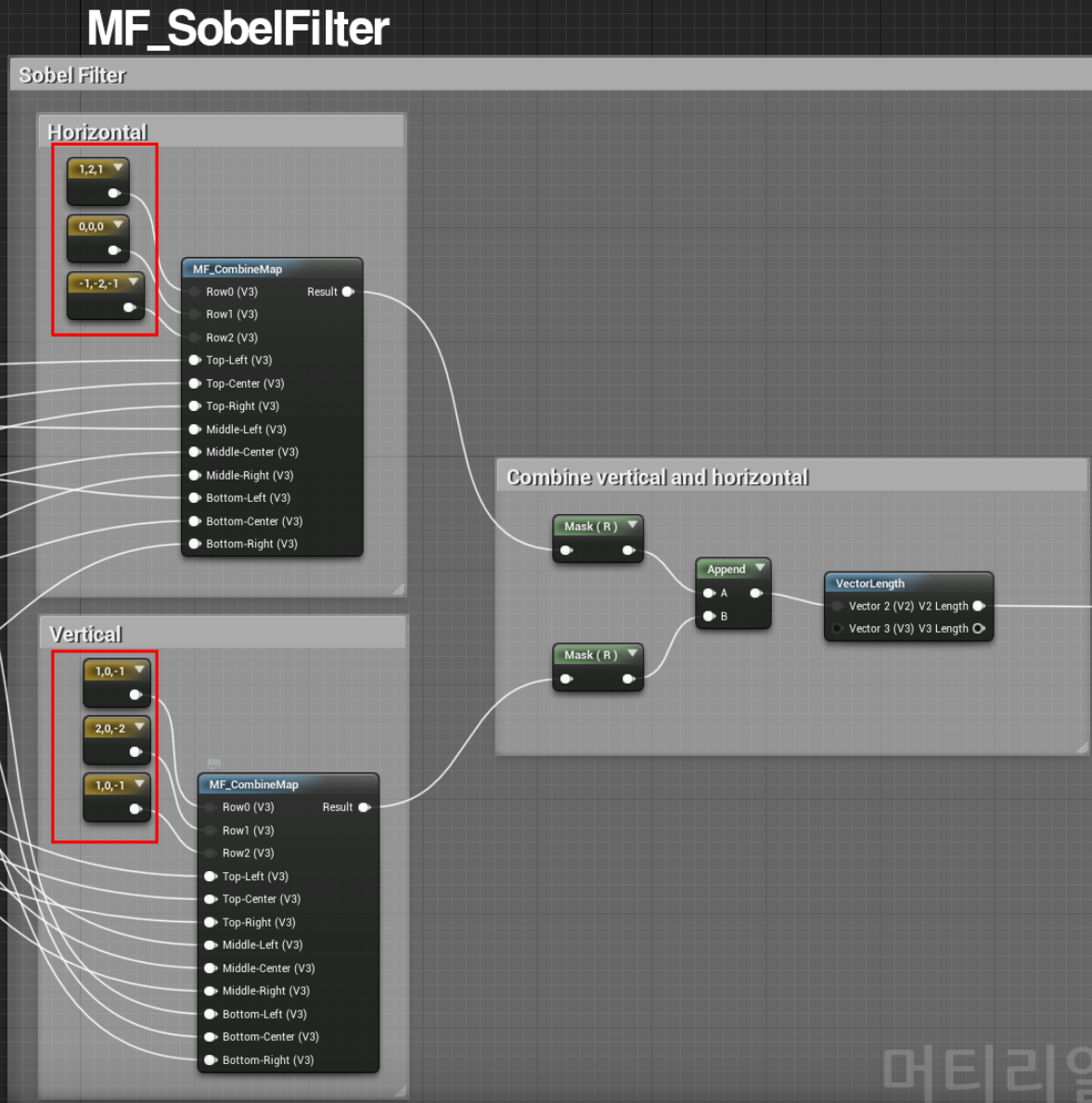Screen dimensions: 1092x1103
Task: Click Result output pin of Vertical MF_CombineMap
Action: coord(365,807)
